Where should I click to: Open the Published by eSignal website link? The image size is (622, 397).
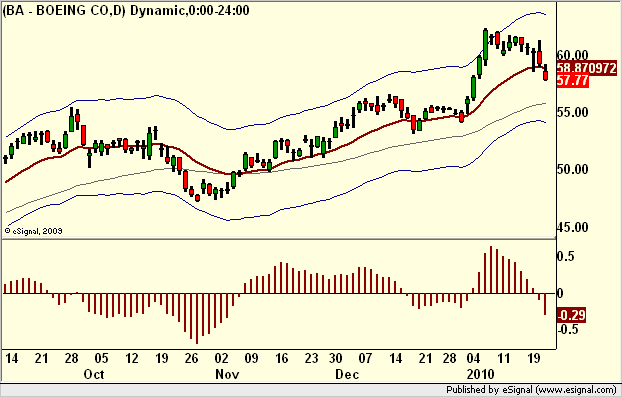click(531, 389)
